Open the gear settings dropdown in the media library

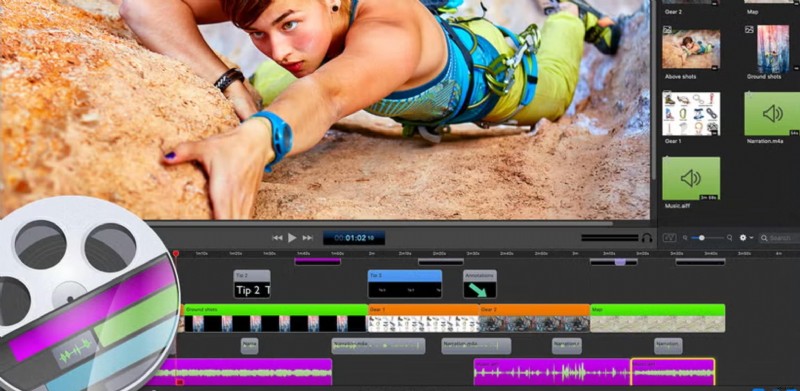pyautogui.click(x=746, y=237)
